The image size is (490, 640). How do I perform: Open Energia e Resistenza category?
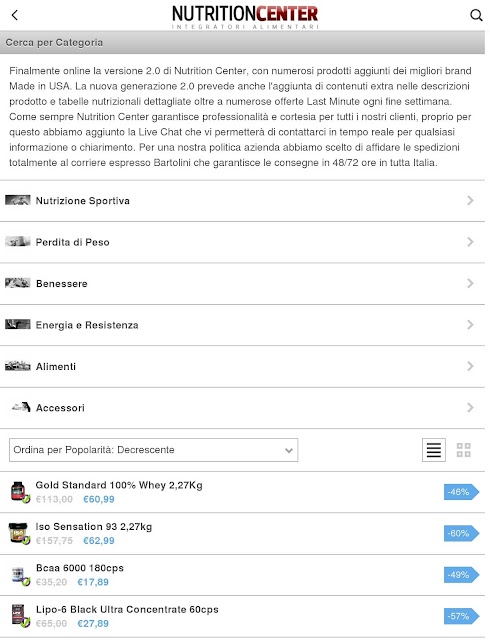(243, 325)
